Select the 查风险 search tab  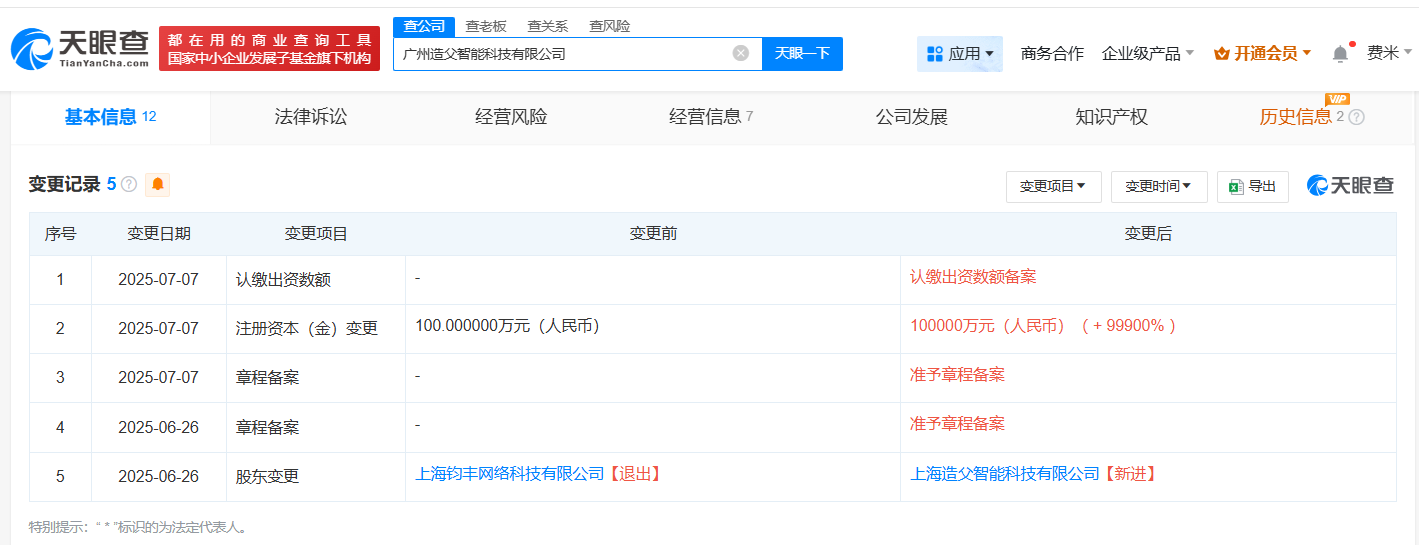610,26
